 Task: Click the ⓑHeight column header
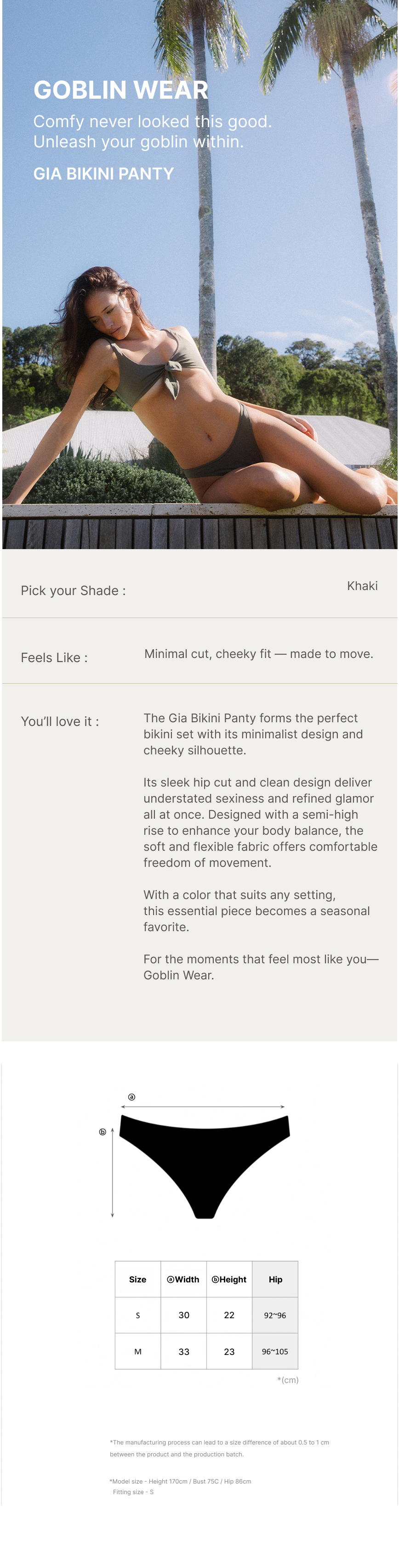(x=229, y=1279)
